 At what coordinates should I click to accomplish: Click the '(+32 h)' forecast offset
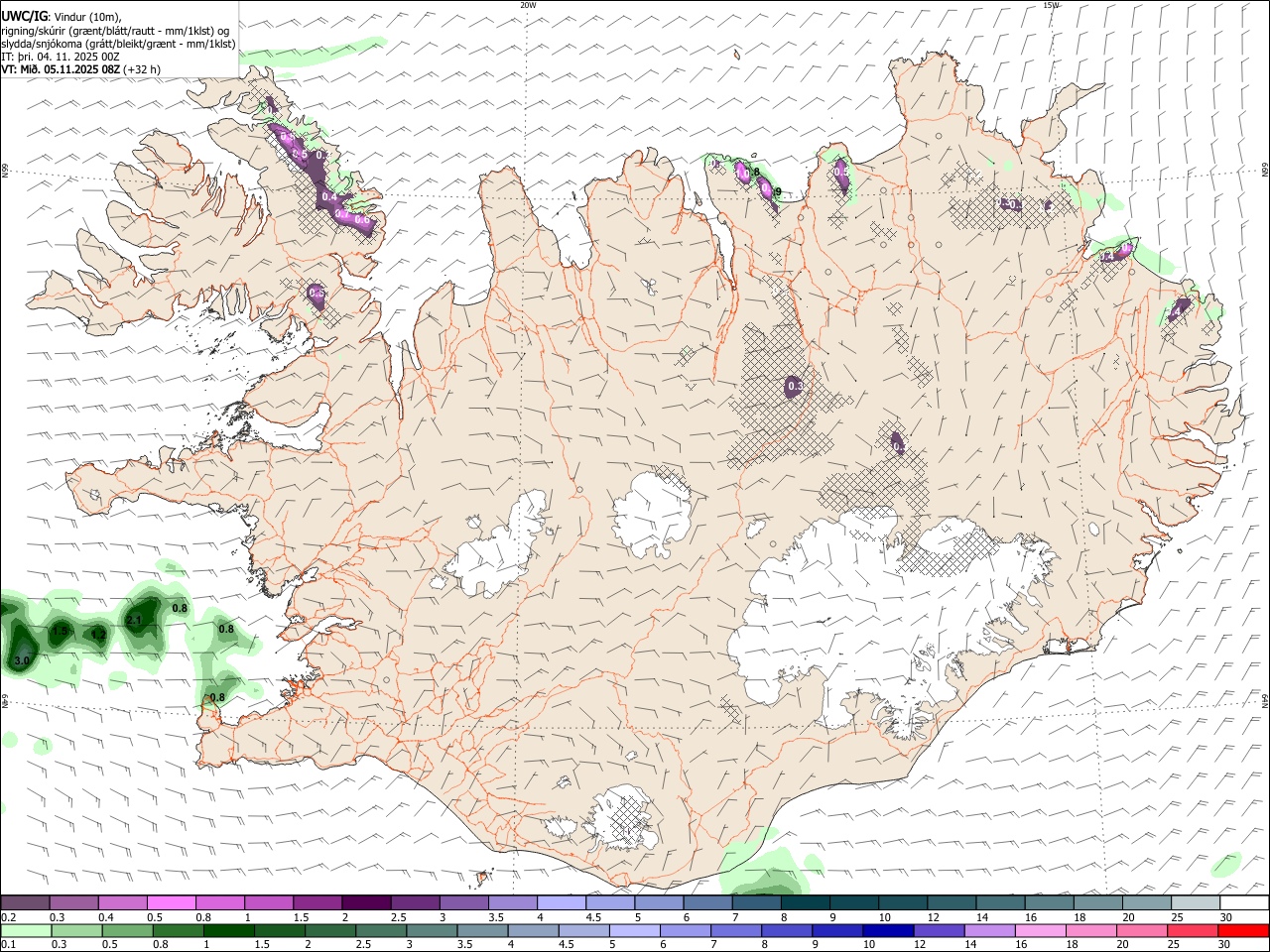142,69
